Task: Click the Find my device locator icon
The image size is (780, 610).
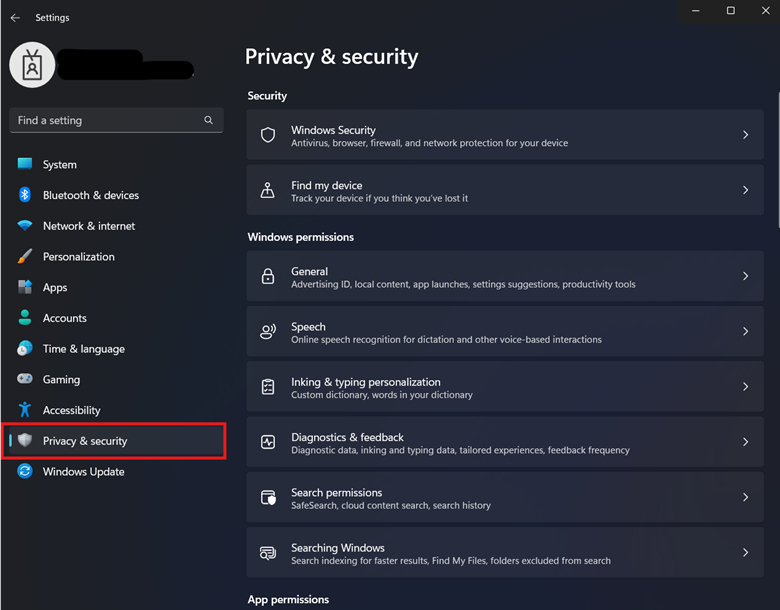Action: point(268,190)
